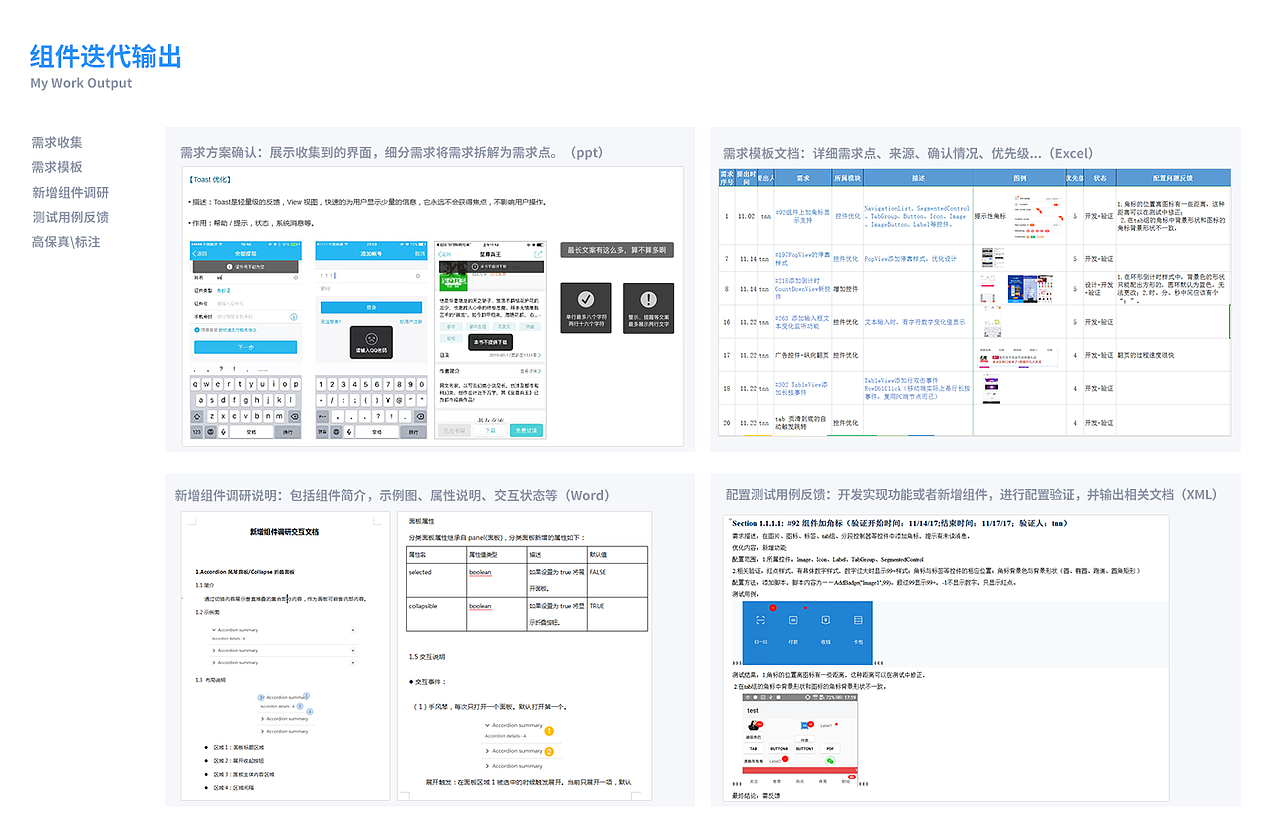This screenshot has width=1280, height=832.
Task: Expand 查看详情 in the 作者简介 section
Action: 530,371
